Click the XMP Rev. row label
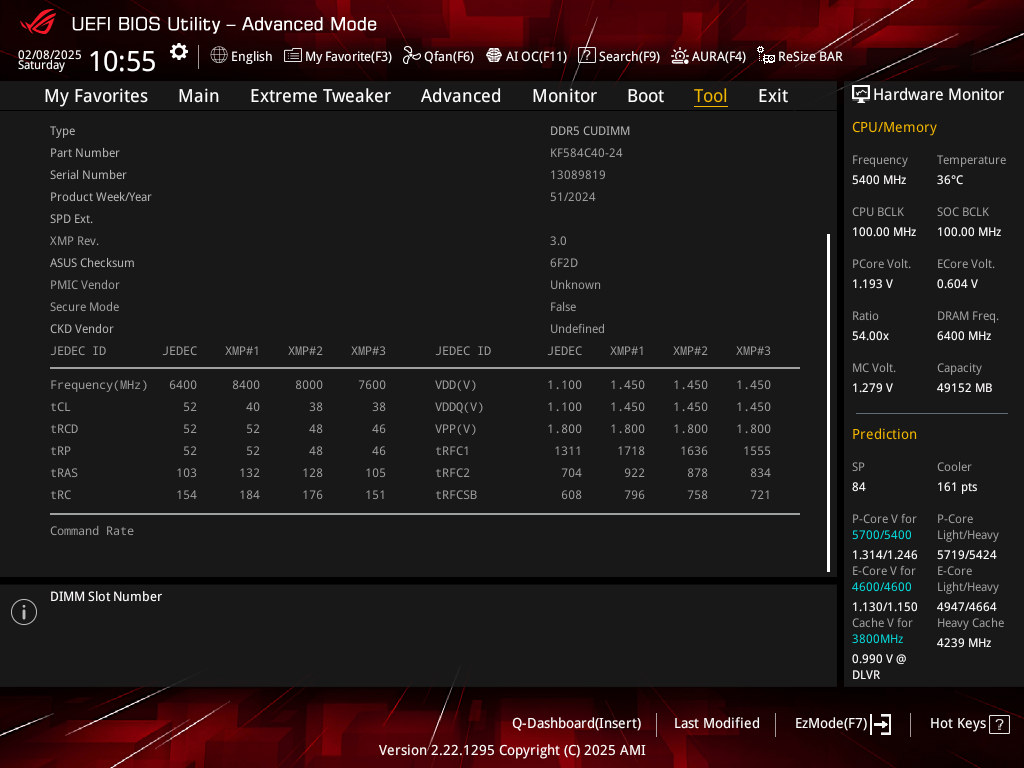 click(x=74, y=241)
